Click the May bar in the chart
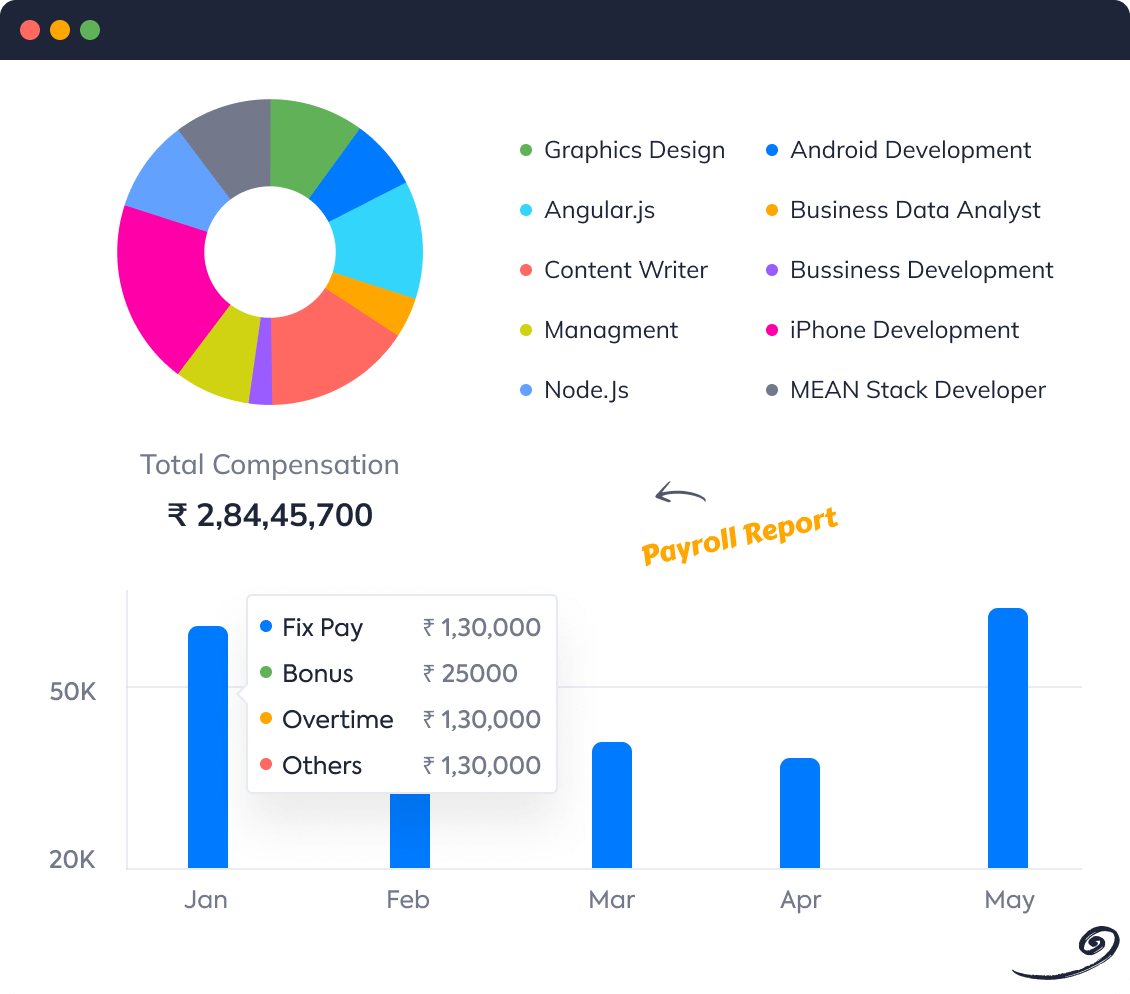Image resolution: width=1130 pixels, height=994 pixels. 1009,740
